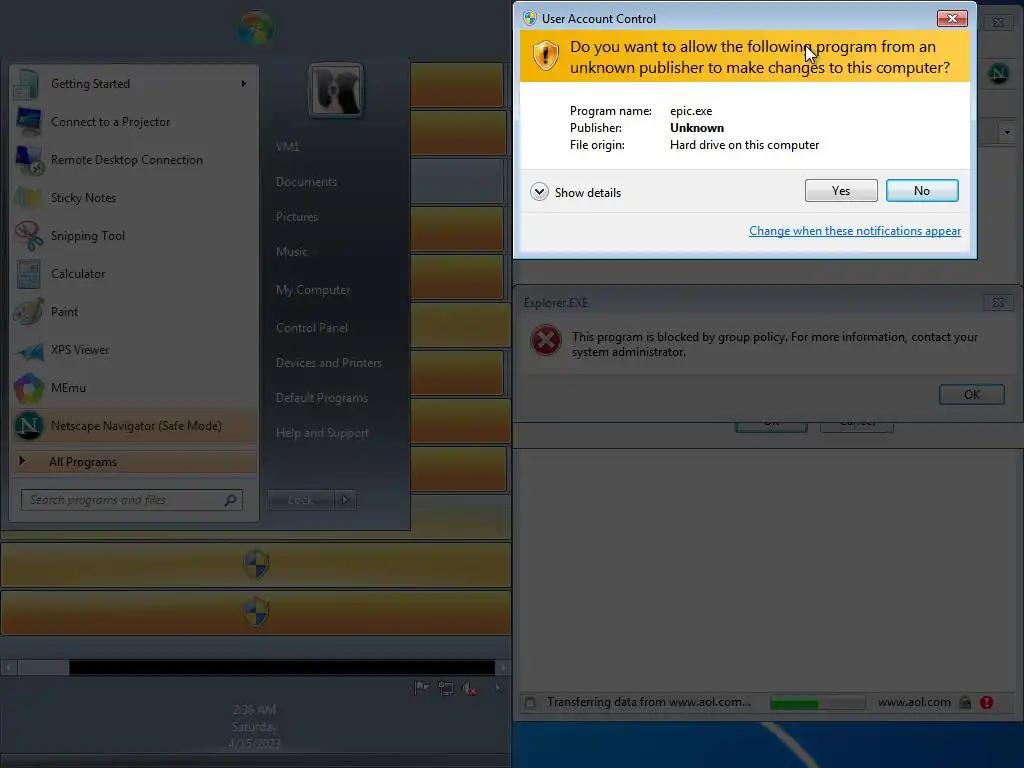The height and width of the screenshot is (768, 1024).
Task: Open Change when these notifications appear link
Action: tap(854, 231)
